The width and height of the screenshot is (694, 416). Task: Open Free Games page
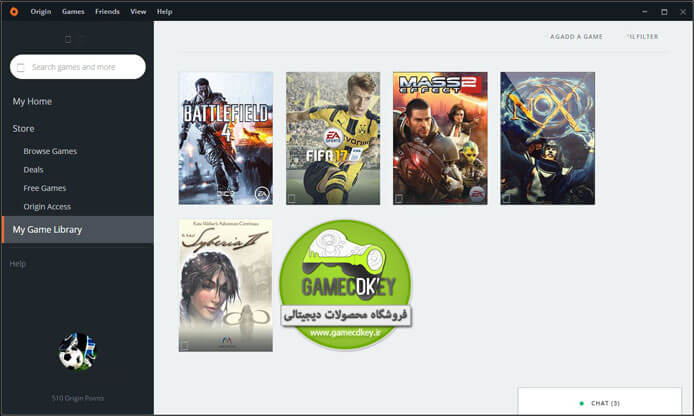point(45,188)
